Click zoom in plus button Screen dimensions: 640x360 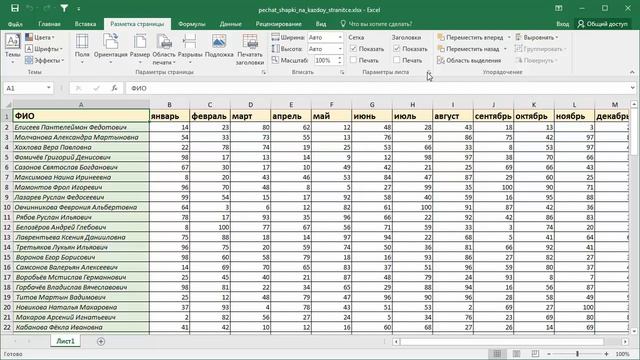pyautogui.click(x=607, y=354)
